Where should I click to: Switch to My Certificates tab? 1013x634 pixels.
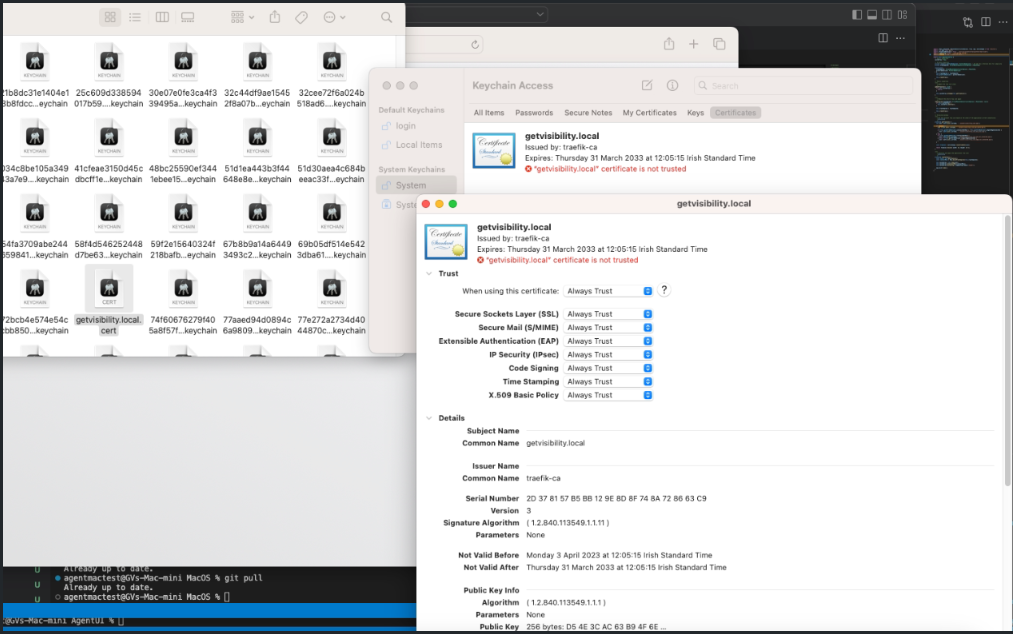(x=649, y=113)
